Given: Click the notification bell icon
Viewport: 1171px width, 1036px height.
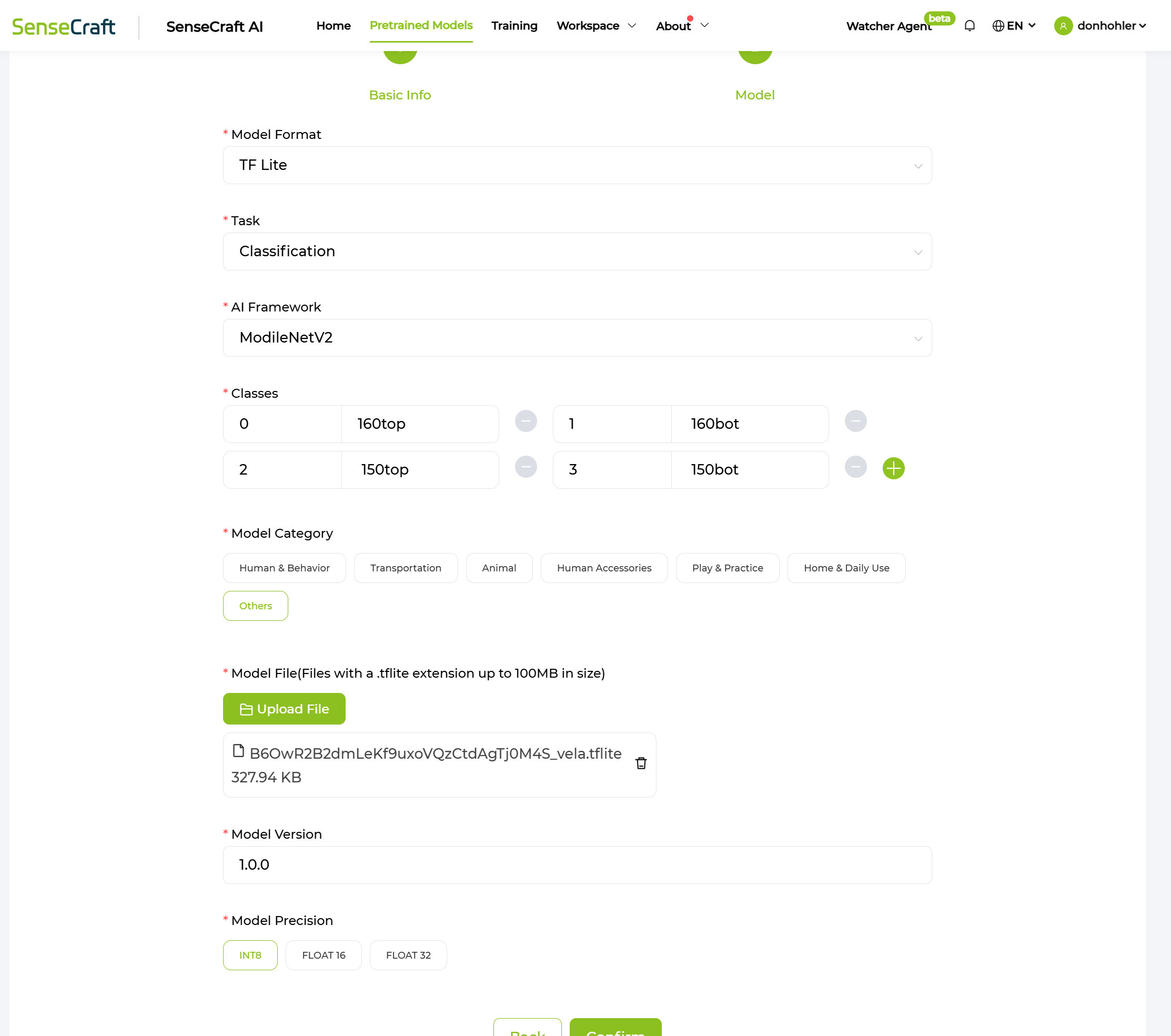Looking at the screenshot, I should 970,26.
